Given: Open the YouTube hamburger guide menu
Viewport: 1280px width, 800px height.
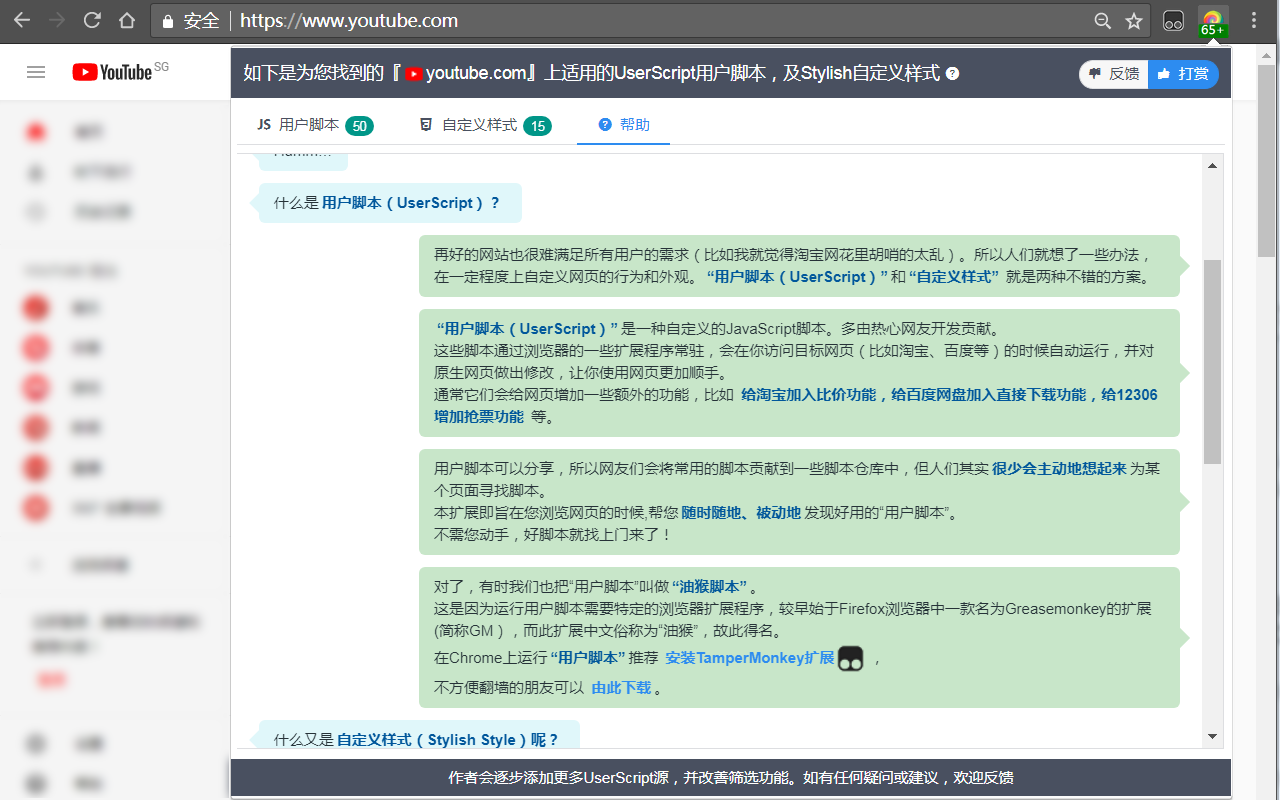Looking at the screenshot, I should point(36,72).
